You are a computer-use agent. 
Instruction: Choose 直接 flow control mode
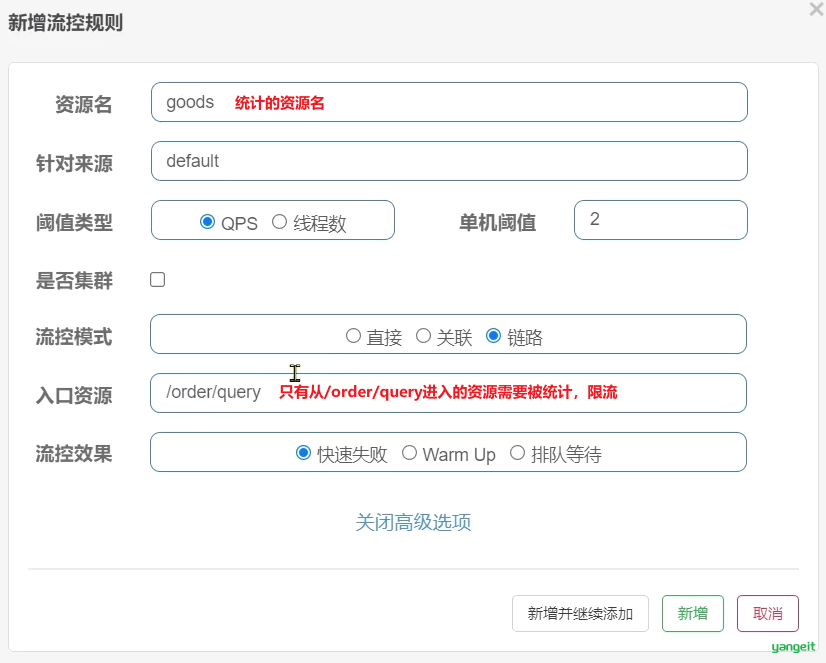pyautogui.click(x=353, y=335)
